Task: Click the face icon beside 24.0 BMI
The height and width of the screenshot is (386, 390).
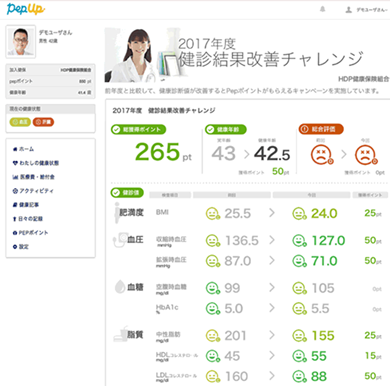Action: click(299, 214)
